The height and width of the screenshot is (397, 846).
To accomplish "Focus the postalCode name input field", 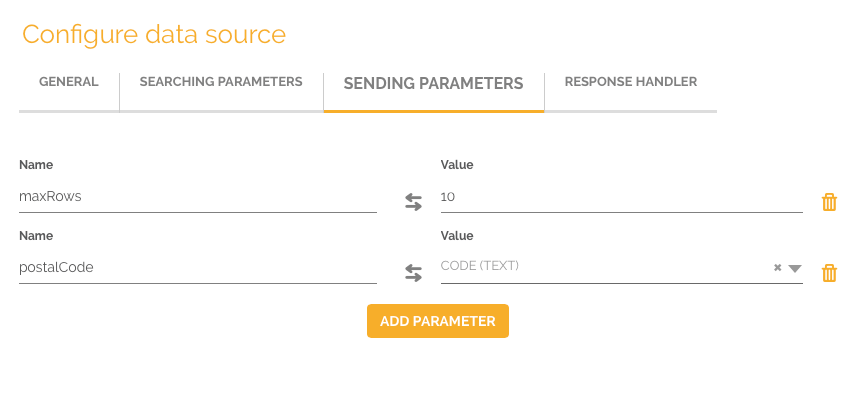I will (197, 268).
